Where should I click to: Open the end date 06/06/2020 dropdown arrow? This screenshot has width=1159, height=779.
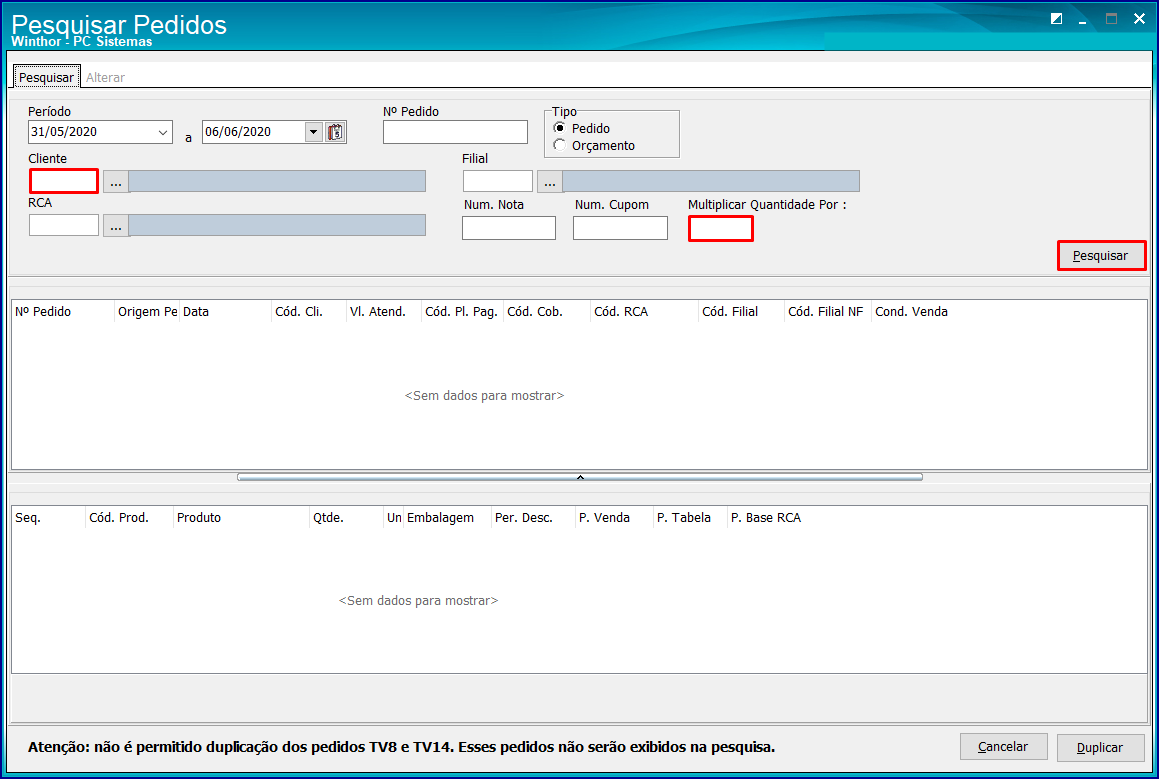tap(313, 132)
